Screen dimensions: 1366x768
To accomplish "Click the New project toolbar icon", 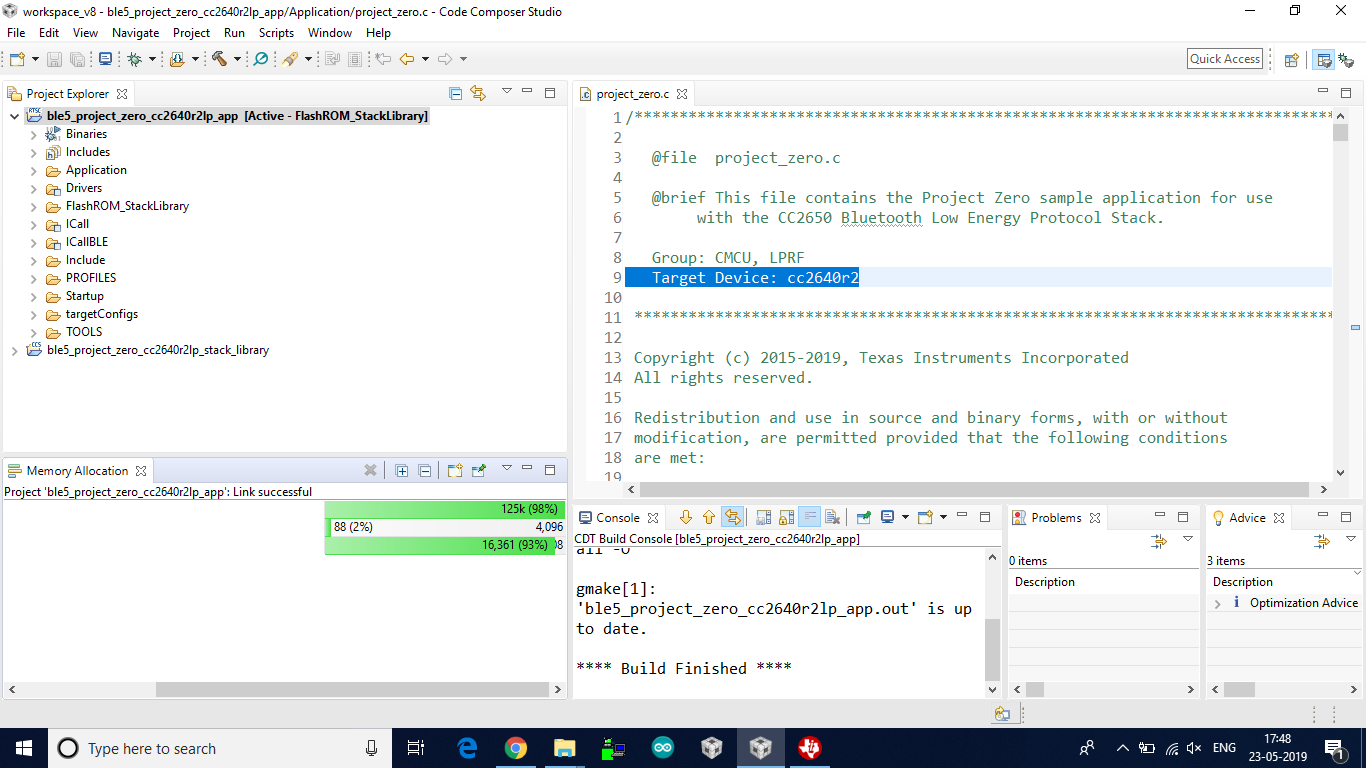I will [17, 59].
